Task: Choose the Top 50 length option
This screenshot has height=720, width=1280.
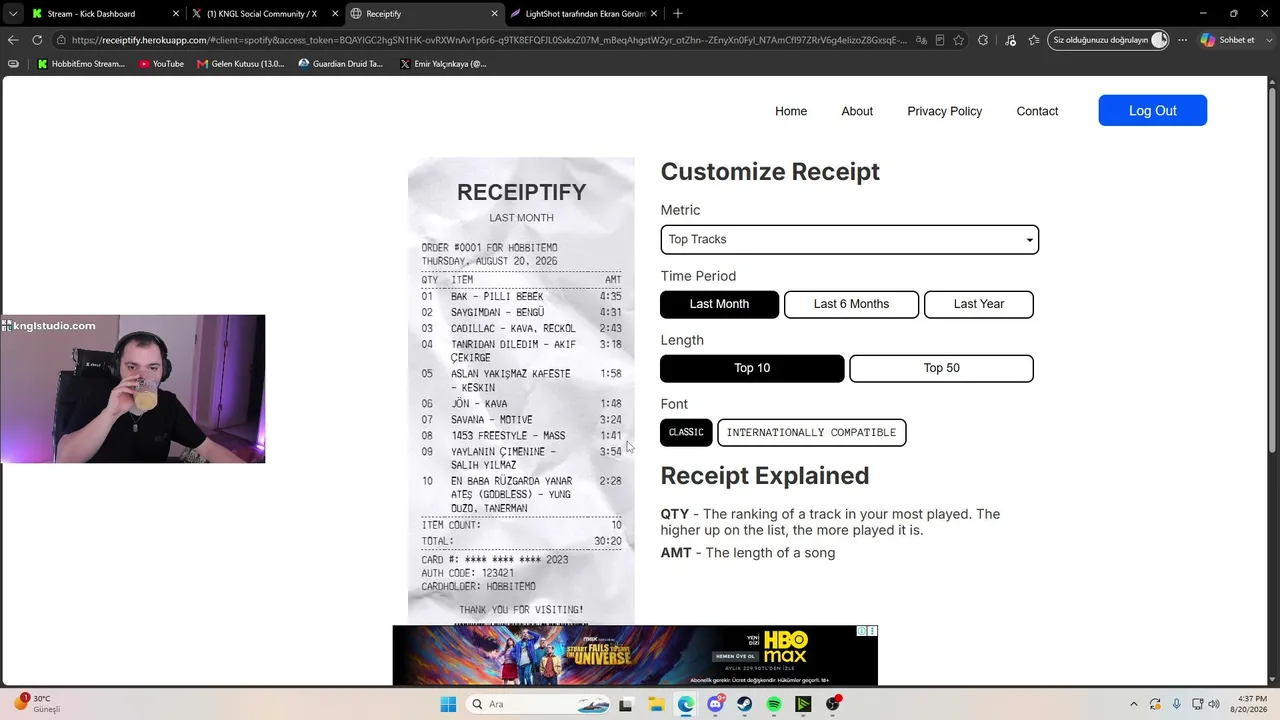Action: point(941,368)
